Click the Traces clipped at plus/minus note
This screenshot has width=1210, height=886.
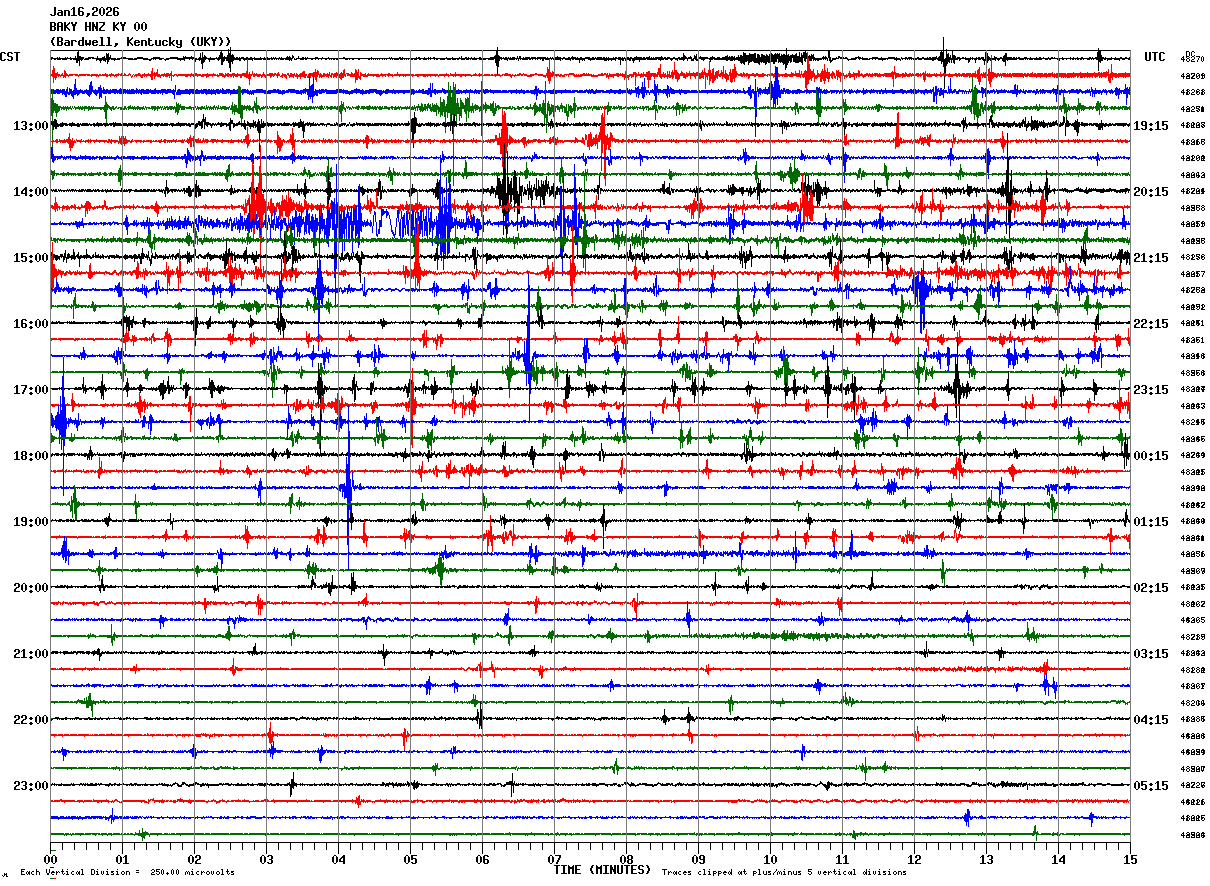click(784, 873)
